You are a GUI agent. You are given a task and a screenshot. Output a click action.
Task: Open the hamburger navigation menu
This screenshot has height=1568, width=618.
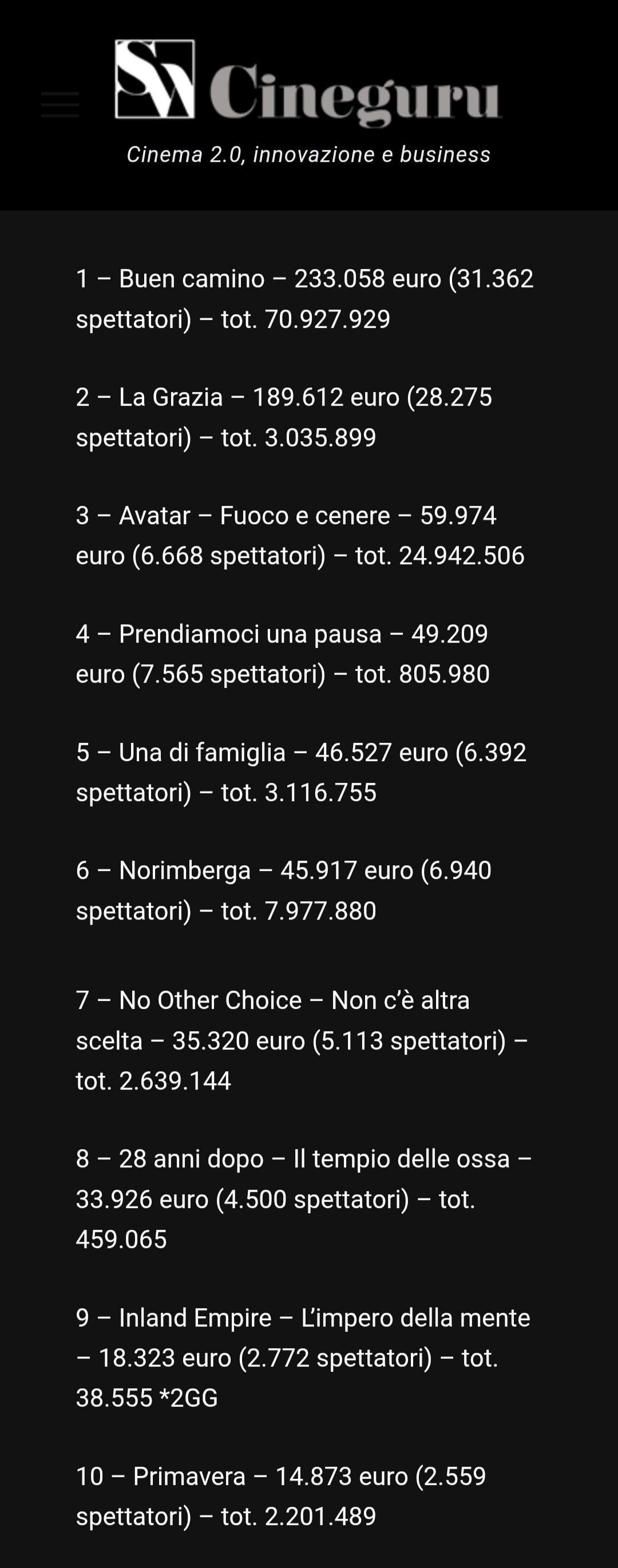pos(60,104)
